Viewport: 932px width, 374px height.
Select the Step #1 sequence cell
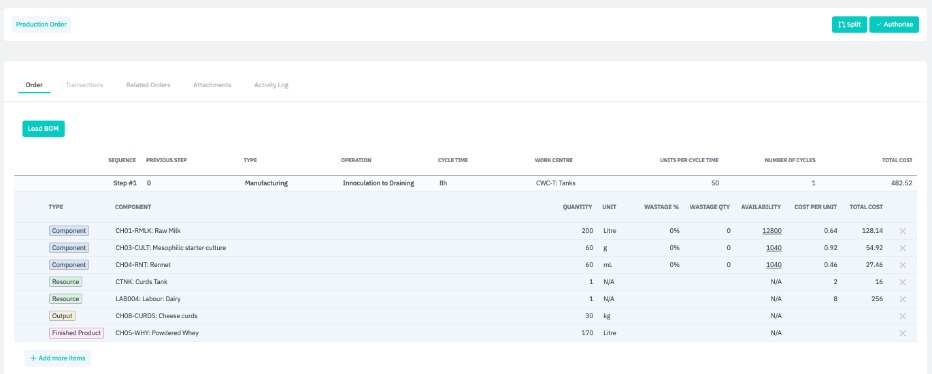click(125, 183)
